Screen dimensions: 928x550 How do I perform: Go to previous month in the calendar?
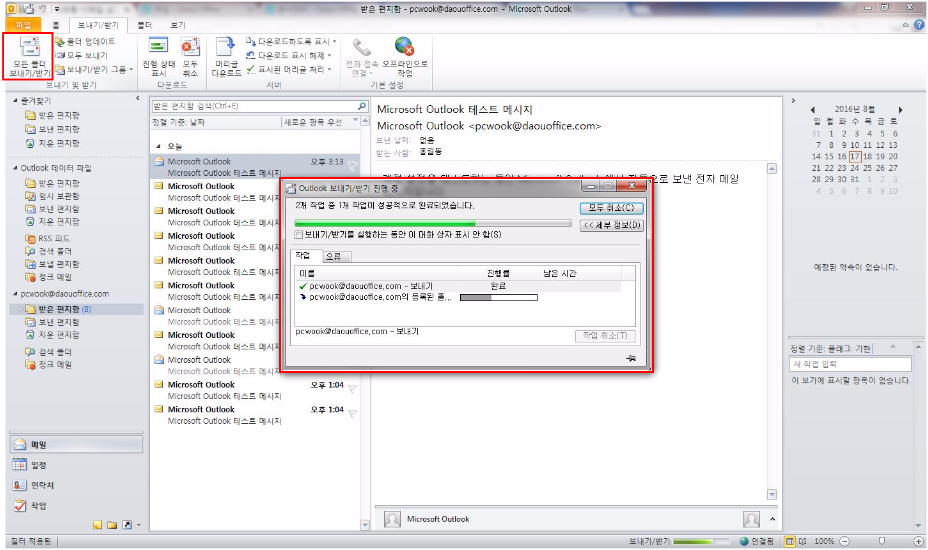coord(813,110)
